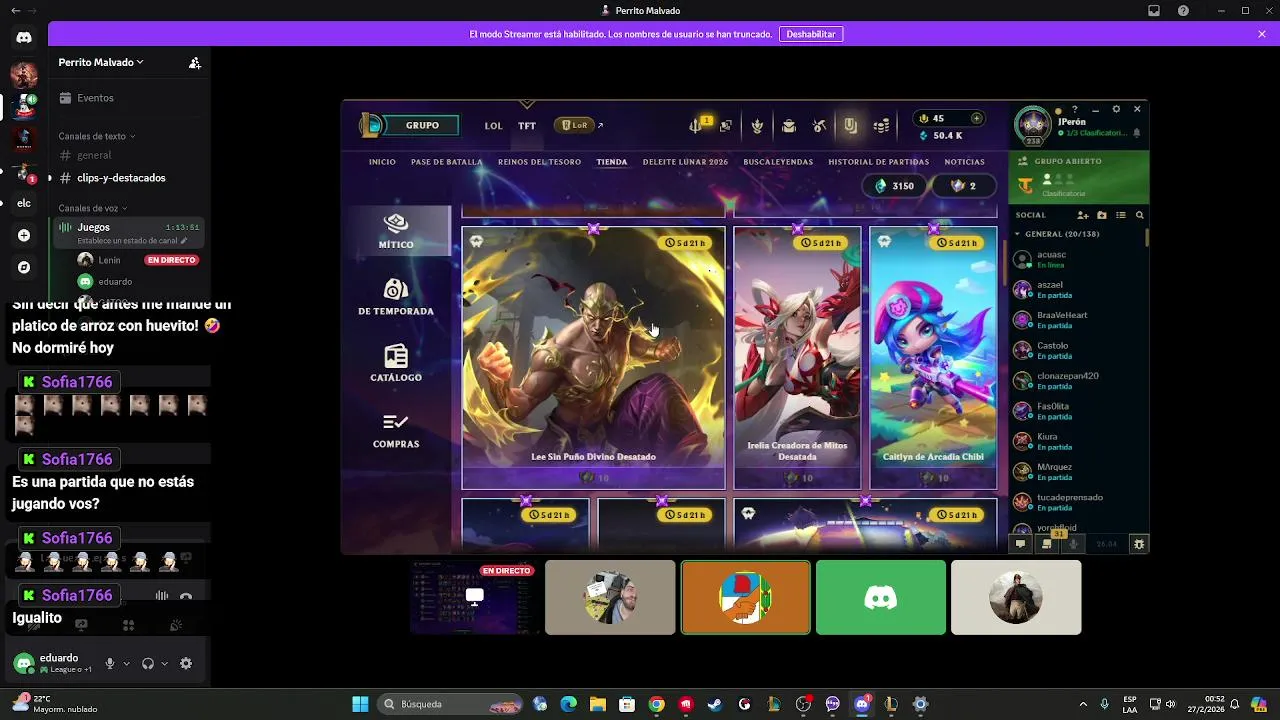Open the elc server icon
The height and width of the screenshot is (720, 1280).
[24, 203]
